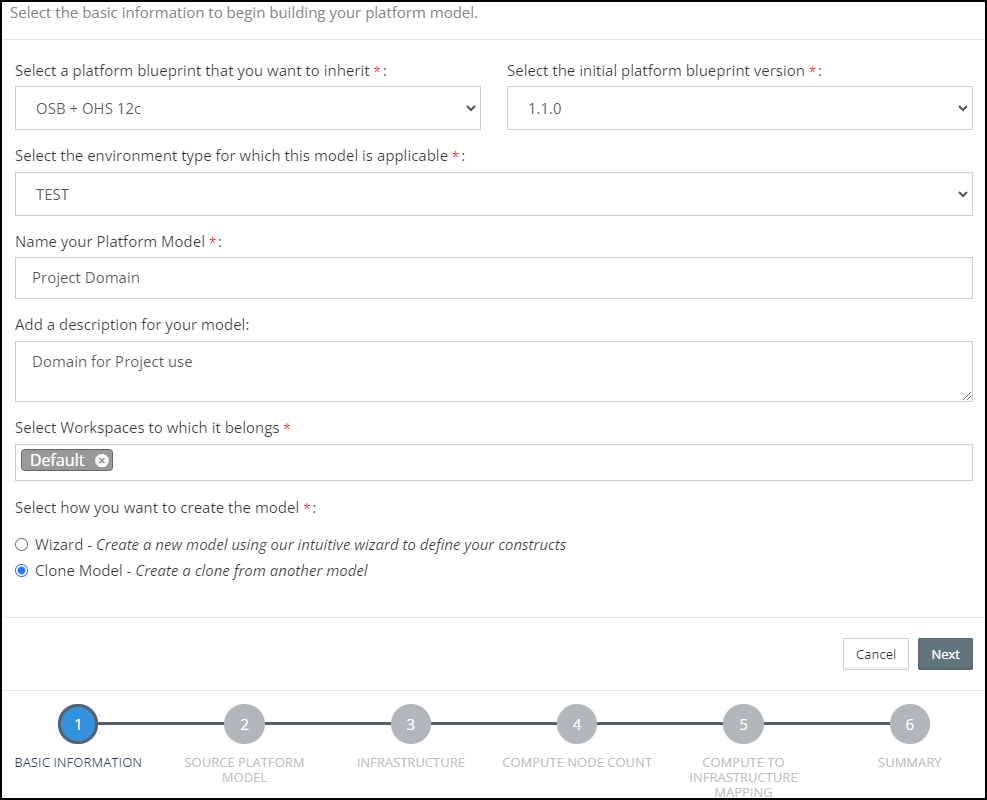Click the Summary step label
987x800 pixels.
point(909,762)
